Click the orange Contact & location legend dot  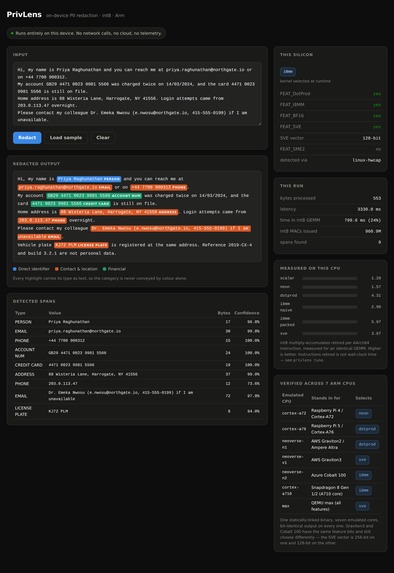(57, 269)
